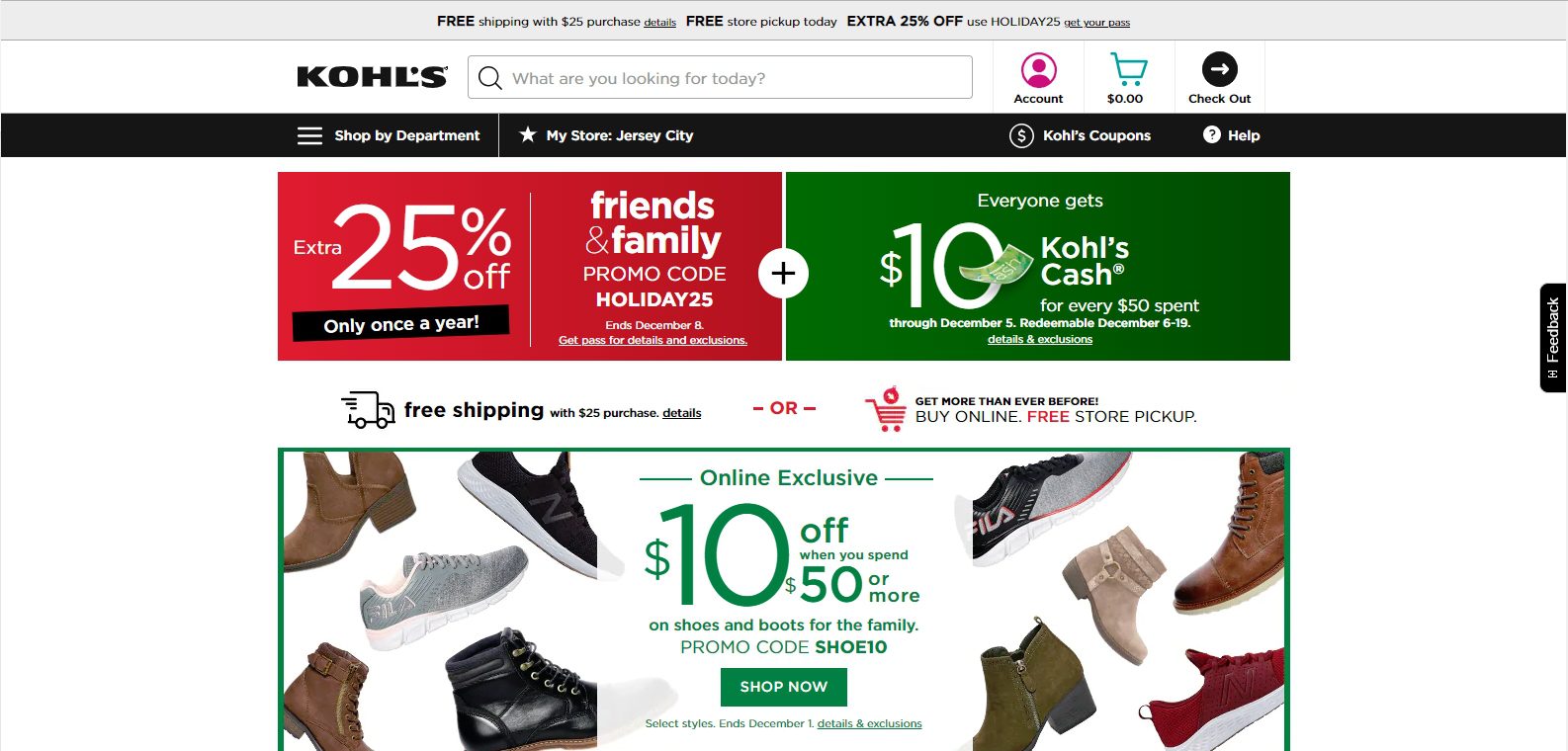The image size is (1568, 751).
Task: Open Kohl's Cash details & exclusions link
Action: click(x=1040, y=339)
